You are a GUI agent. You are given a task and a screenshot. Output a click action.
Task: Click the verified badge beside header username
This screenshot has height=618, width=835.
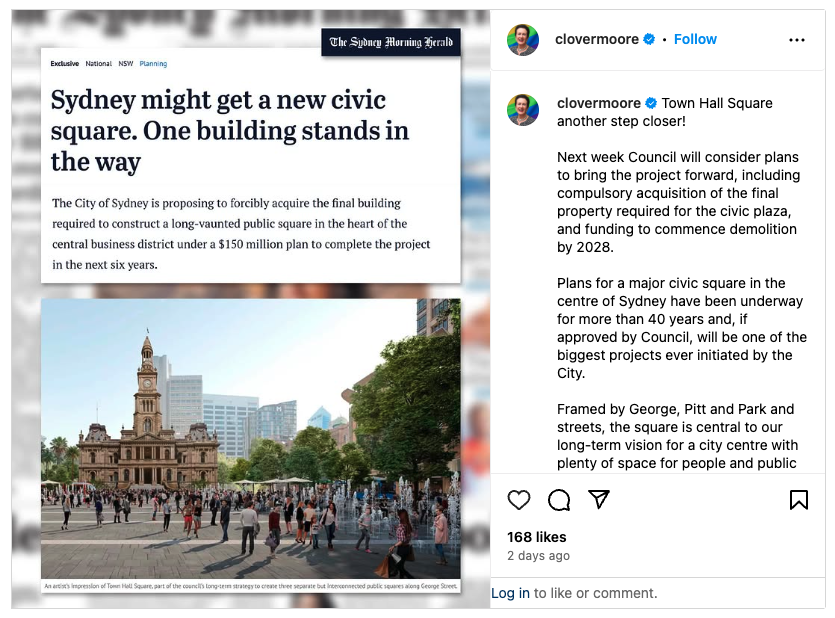tap(649, 39)
